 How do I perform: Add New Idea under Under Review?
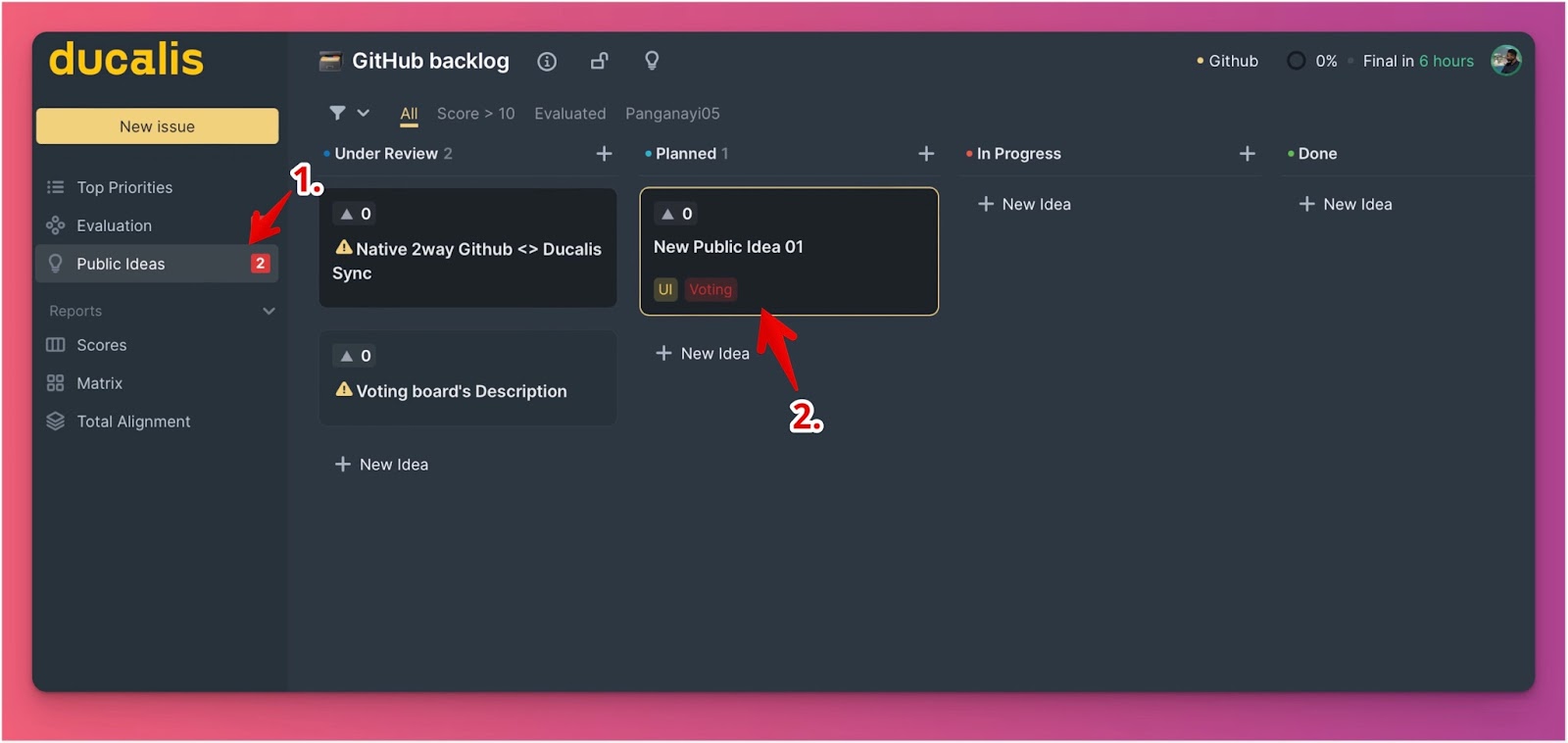coord(381,465)
